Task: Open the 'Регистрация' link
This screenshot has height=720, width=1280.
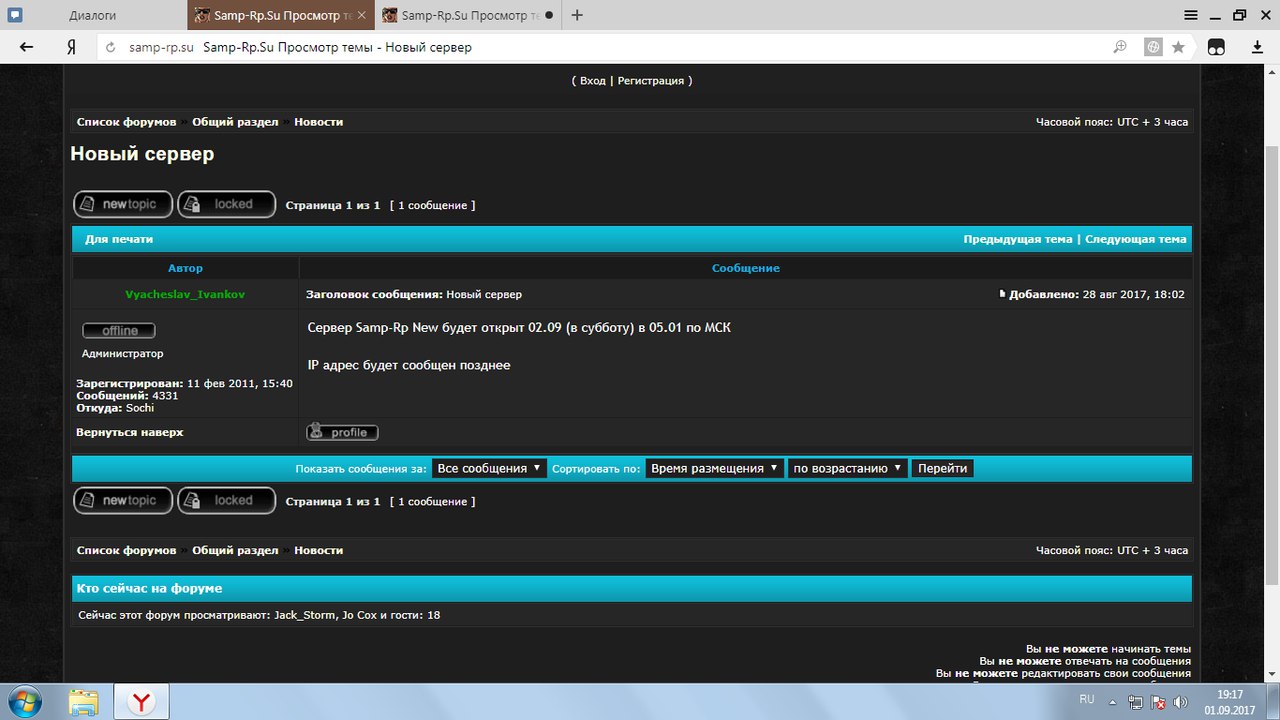Action: click(650, 80)
